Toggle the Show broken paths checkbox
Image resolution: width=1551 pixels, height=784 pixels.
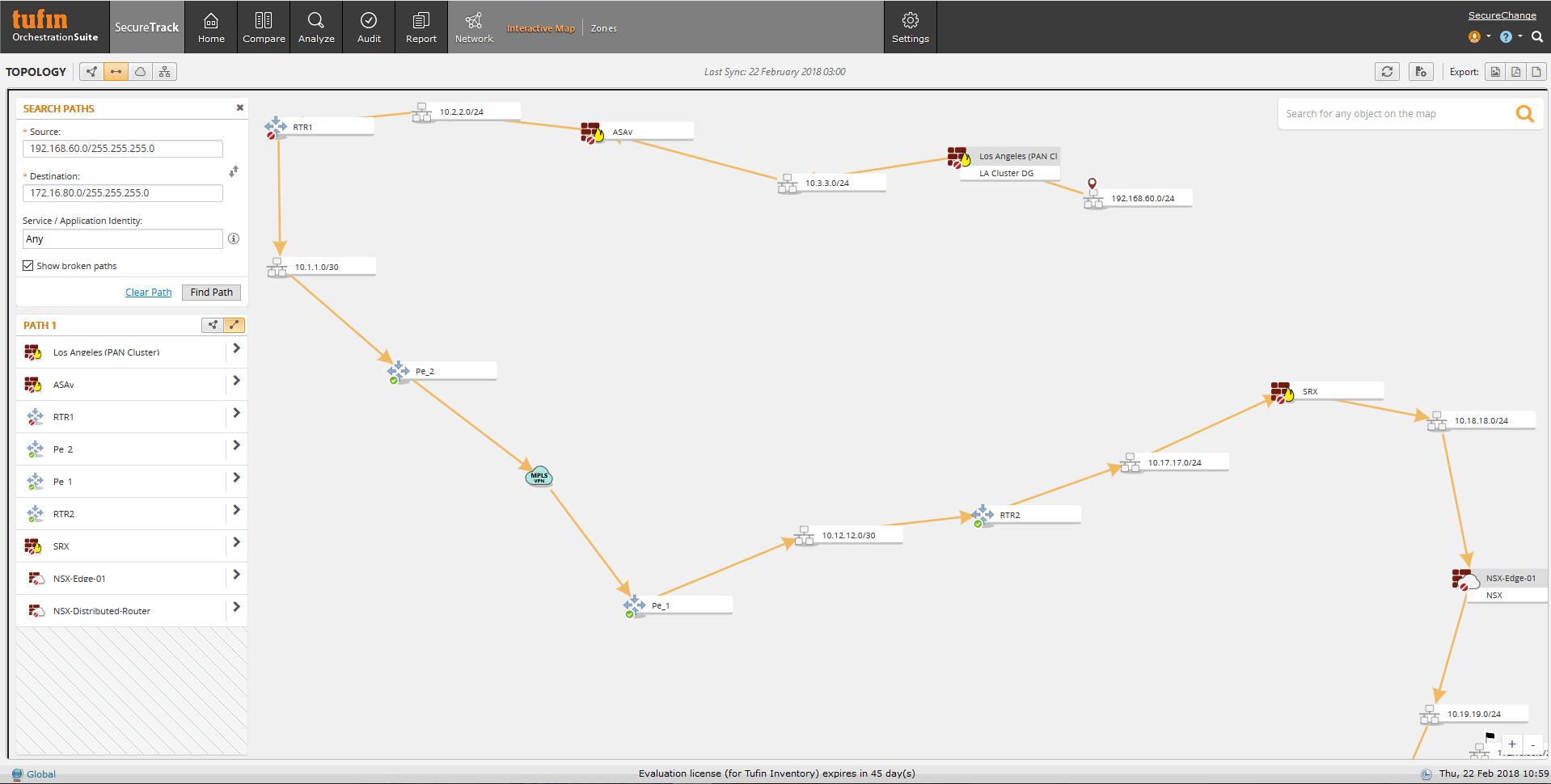[27, 265]
